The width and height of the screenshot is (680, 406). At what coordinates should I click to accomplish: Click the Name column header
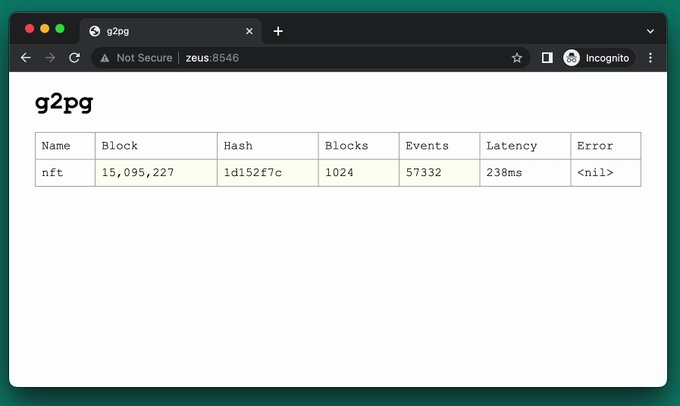pos(65,146)
